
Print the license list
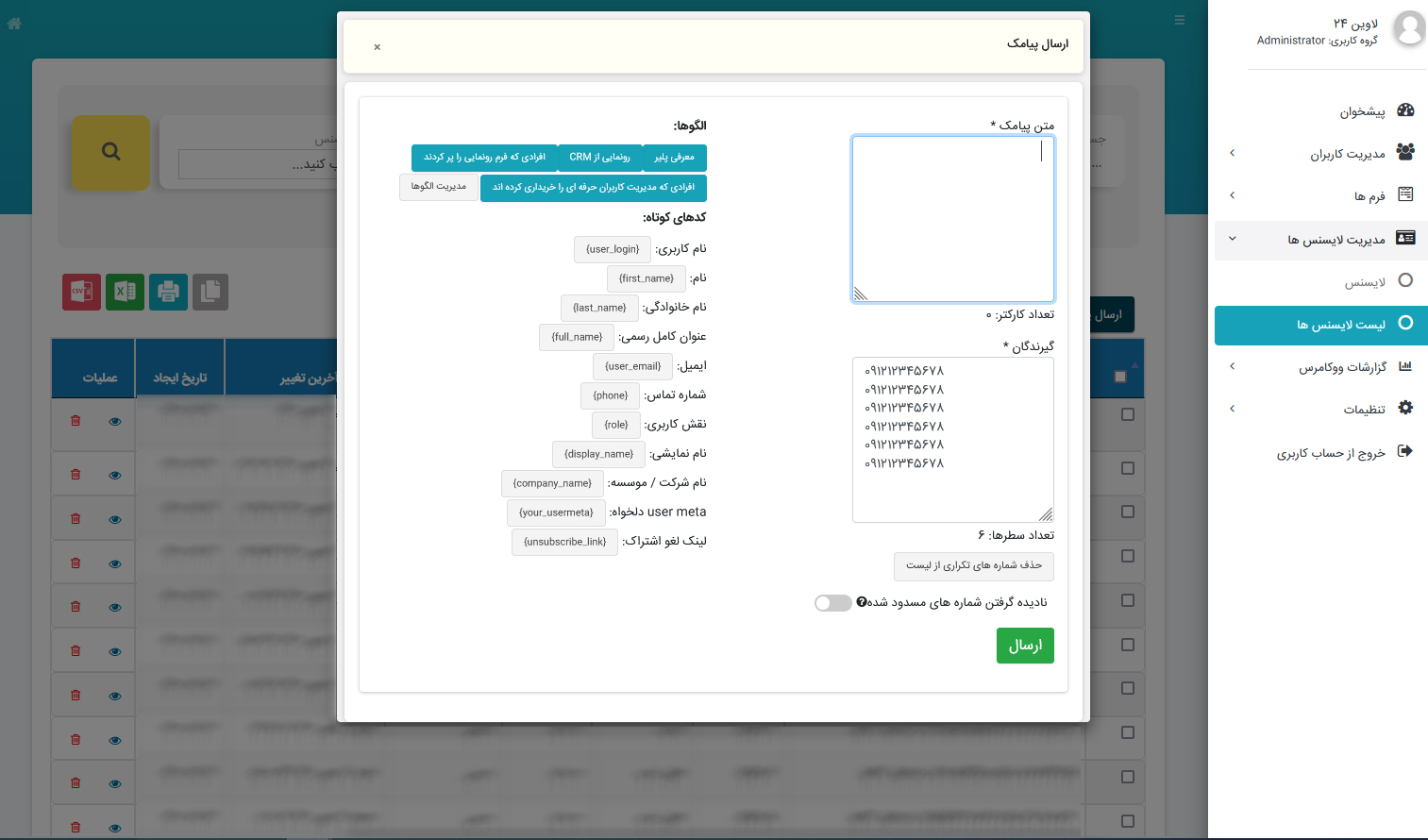(167, 292)
